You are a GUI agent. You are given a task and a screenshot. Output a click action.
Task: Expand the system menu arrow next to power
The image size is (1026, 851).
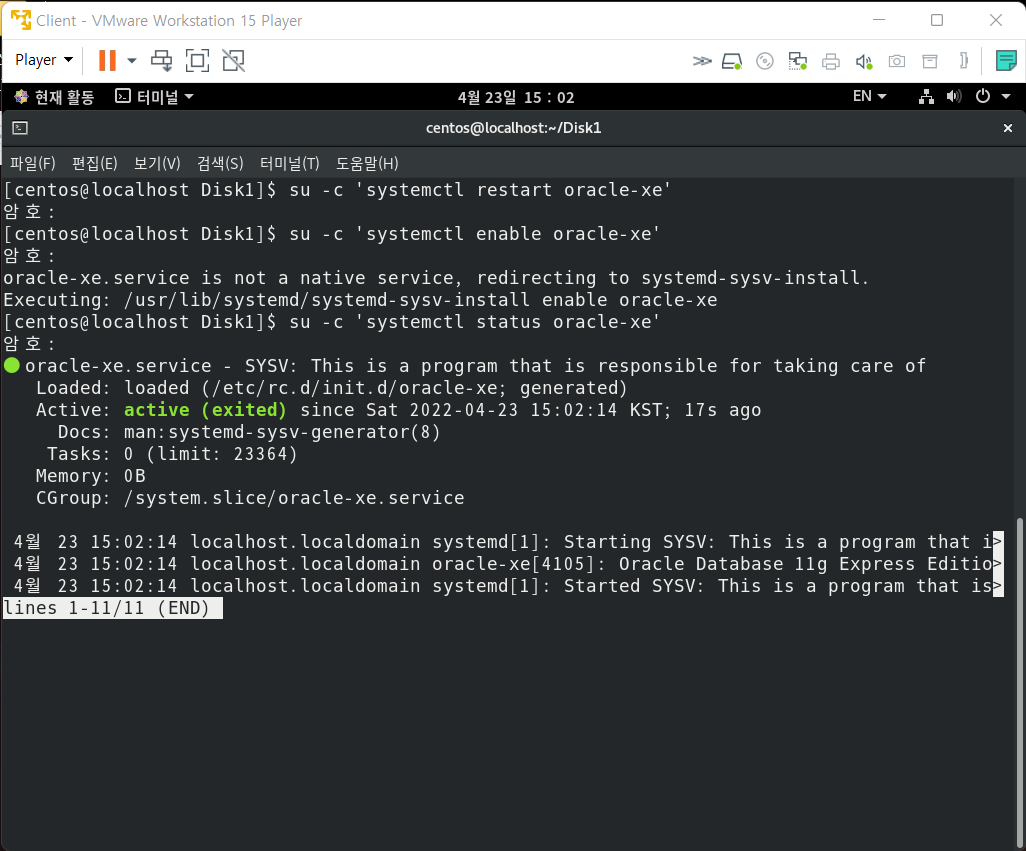1006,97
